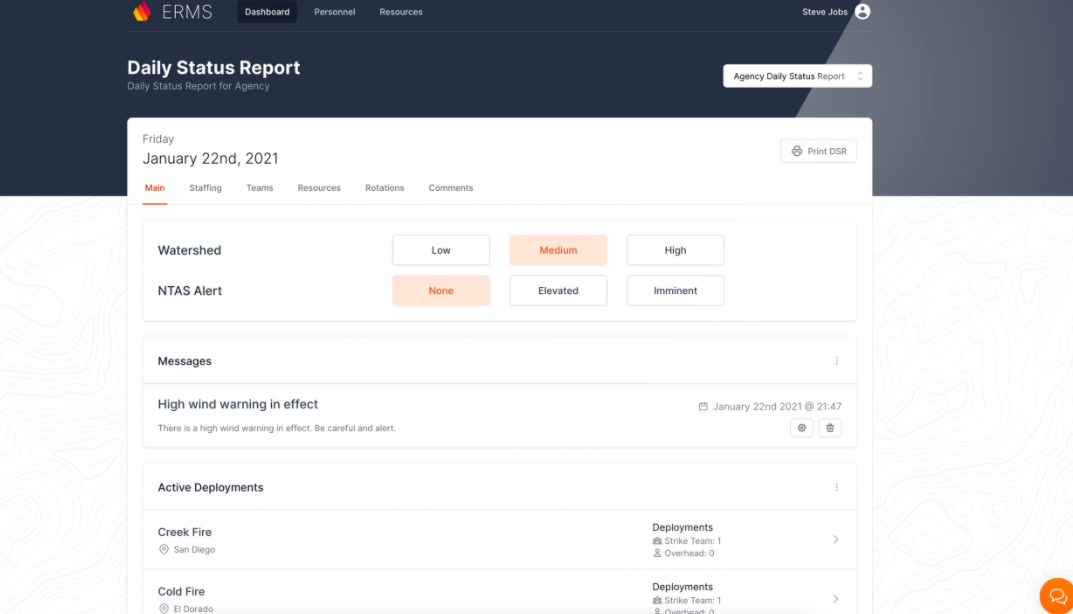Open the Messages overflow menu
The height and width of the screenshot is (614, 1073).
pos(837,361)
